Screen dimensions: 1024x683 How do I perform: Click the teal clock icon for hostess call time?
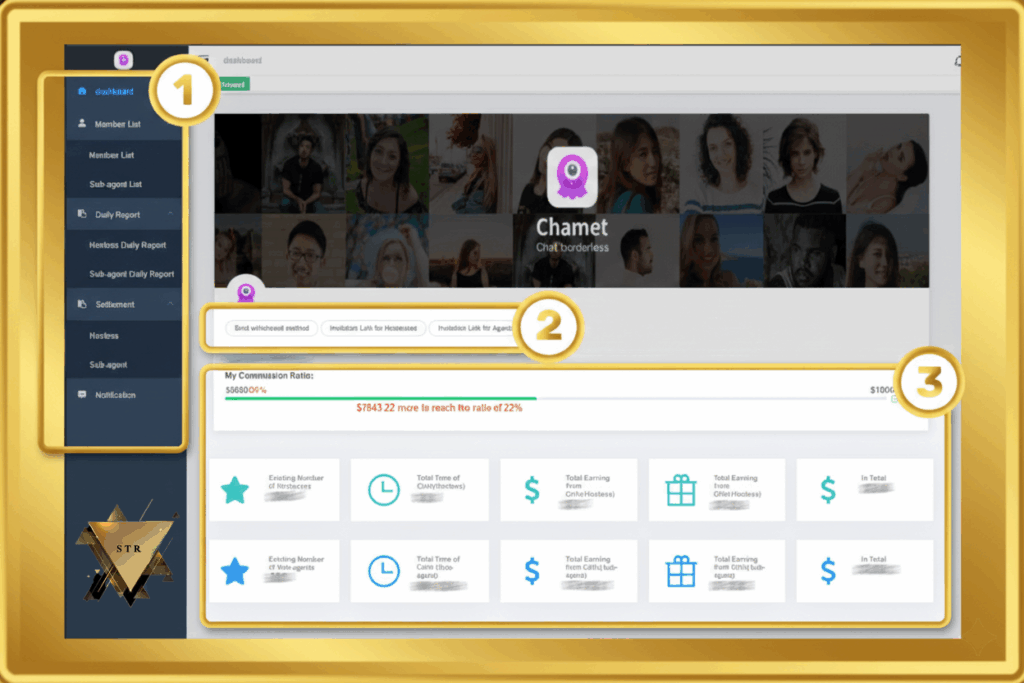pos(383,490)
